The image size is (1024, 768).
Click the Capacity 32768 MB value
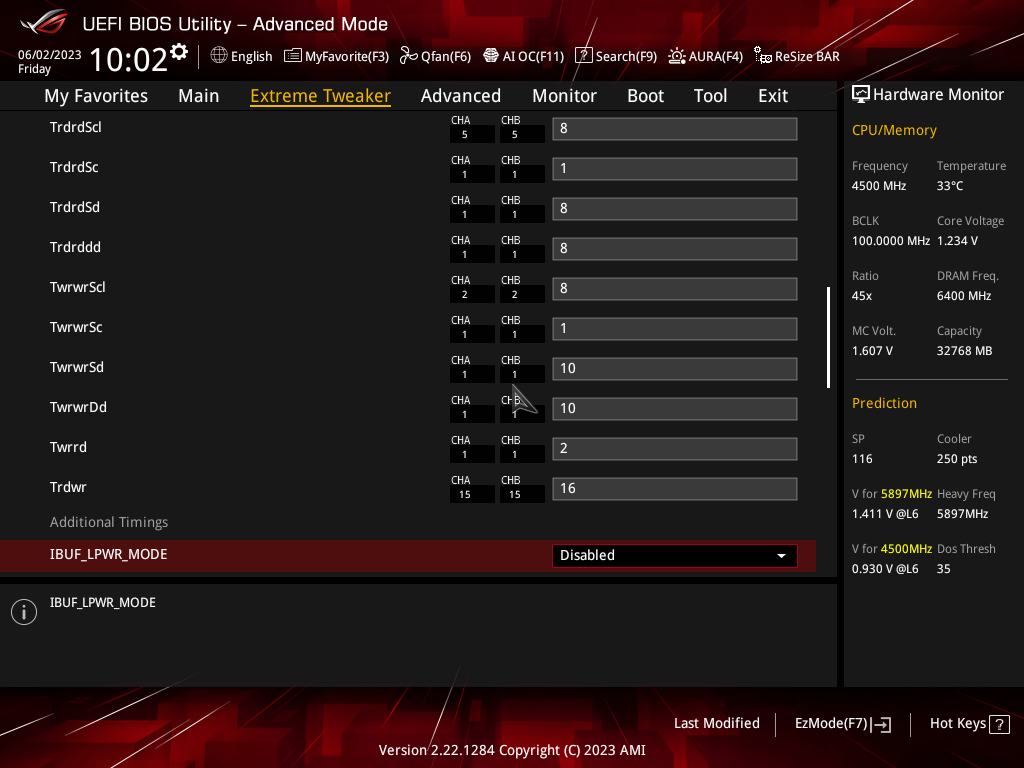pyautogui.click(x=965, y=351)
